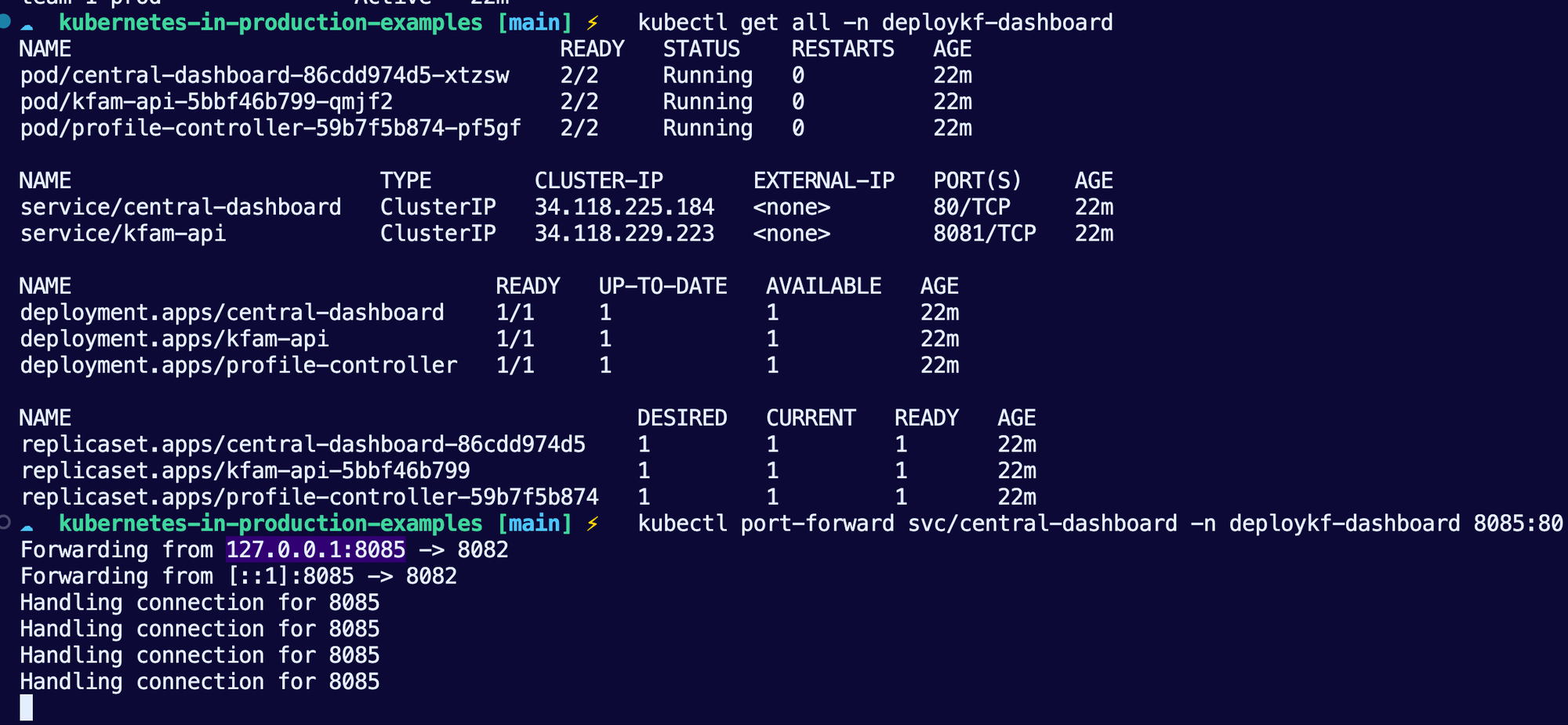Click replicaset.apps/kfam-api-5bbf46b799 name
Image resolution: width=1568 pixels, height=725 pixels.
point(245,470)
